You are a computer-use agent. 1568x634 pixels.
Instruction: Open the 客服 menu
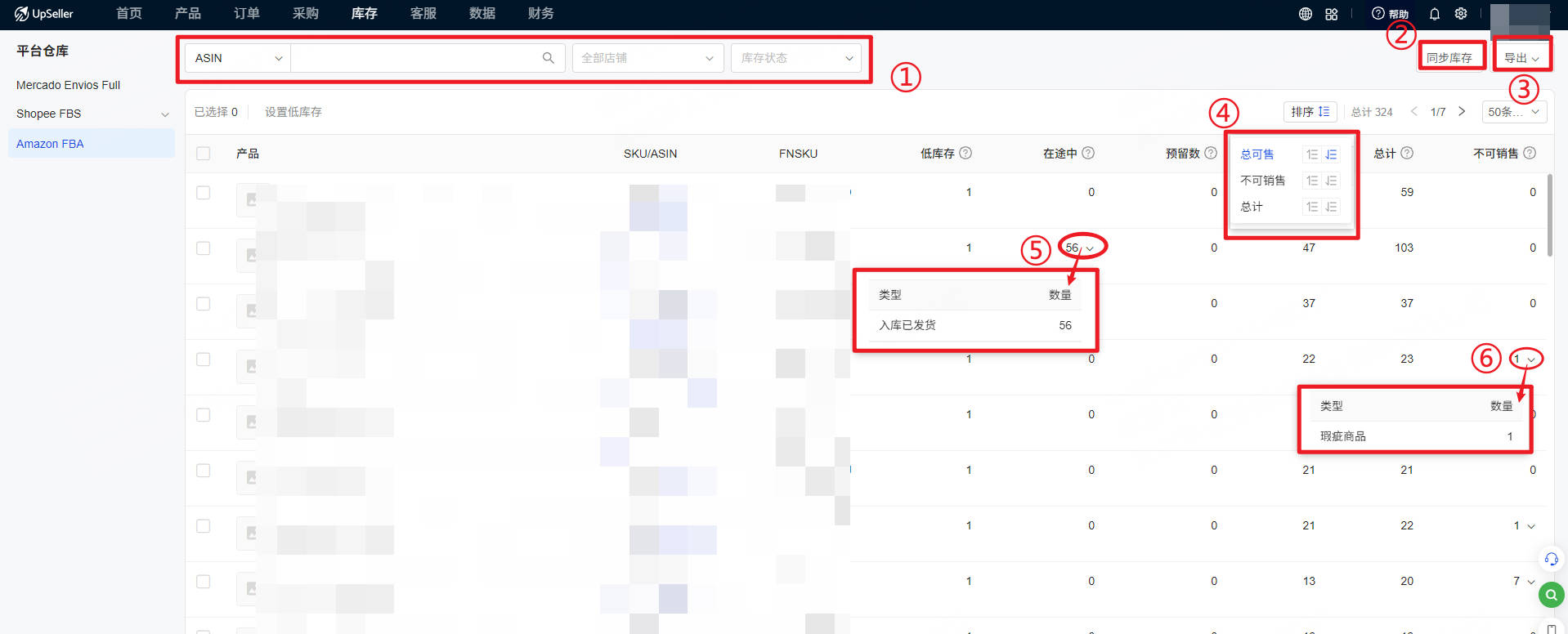coord(423,14)
